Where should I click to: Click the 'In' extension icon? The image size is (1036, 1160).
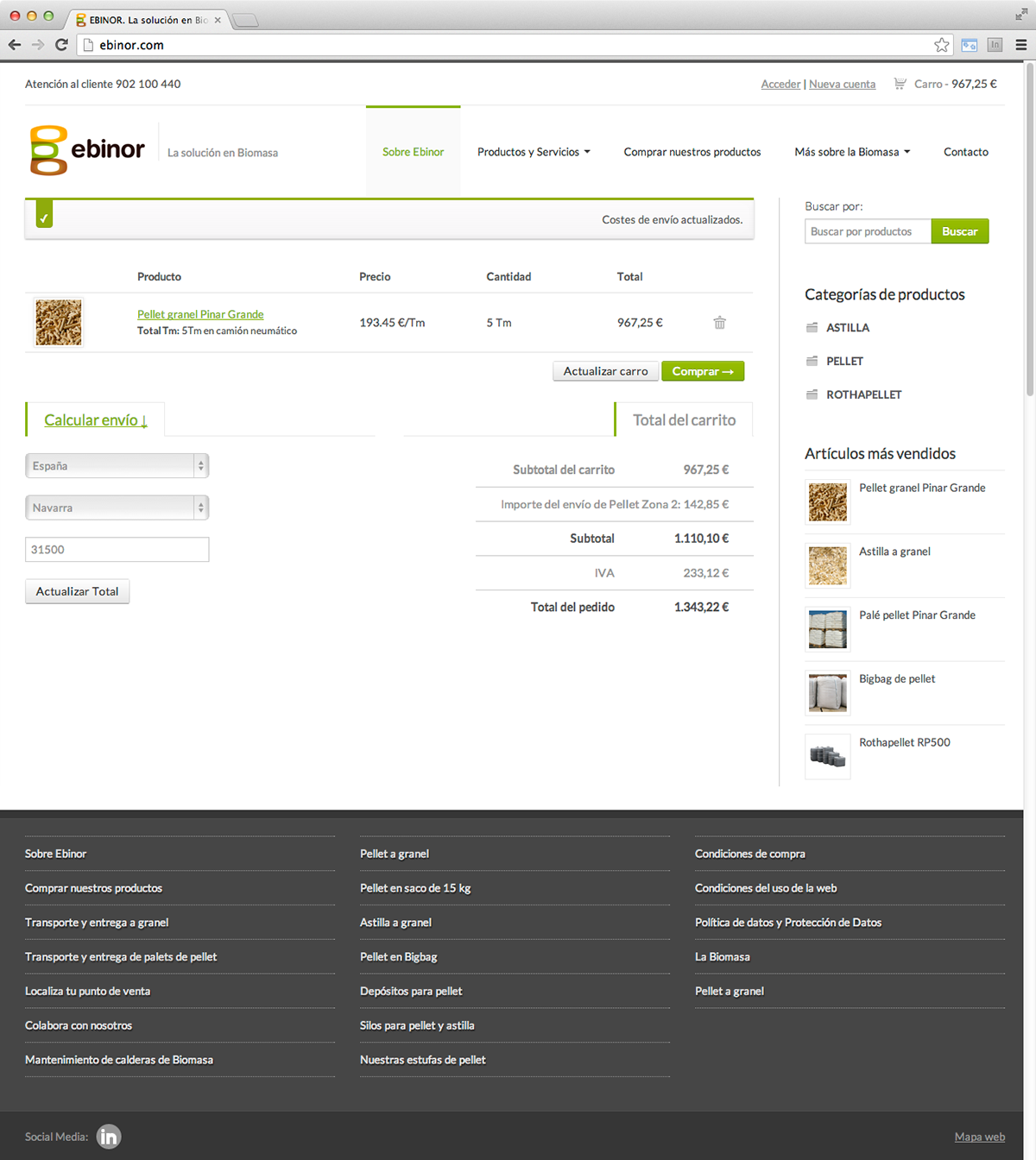point(995,45)
